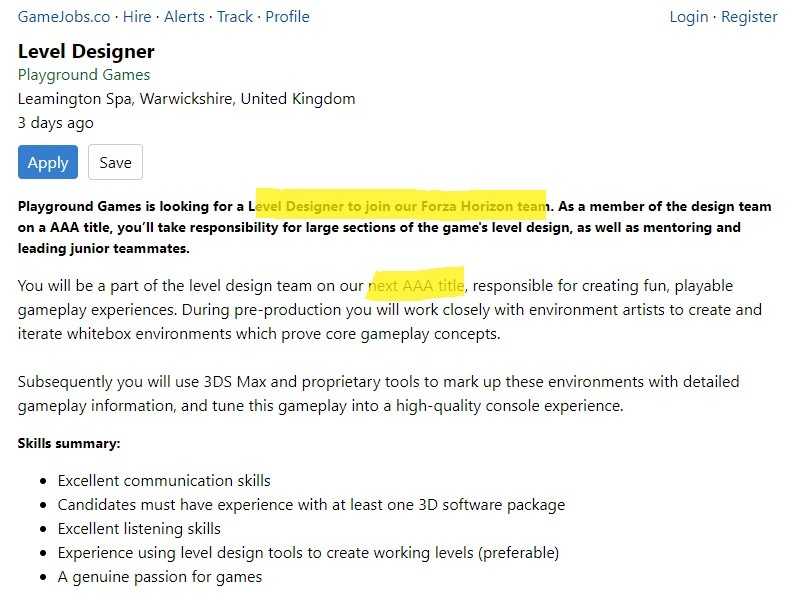Save this job with the Save button

[115, 163]
